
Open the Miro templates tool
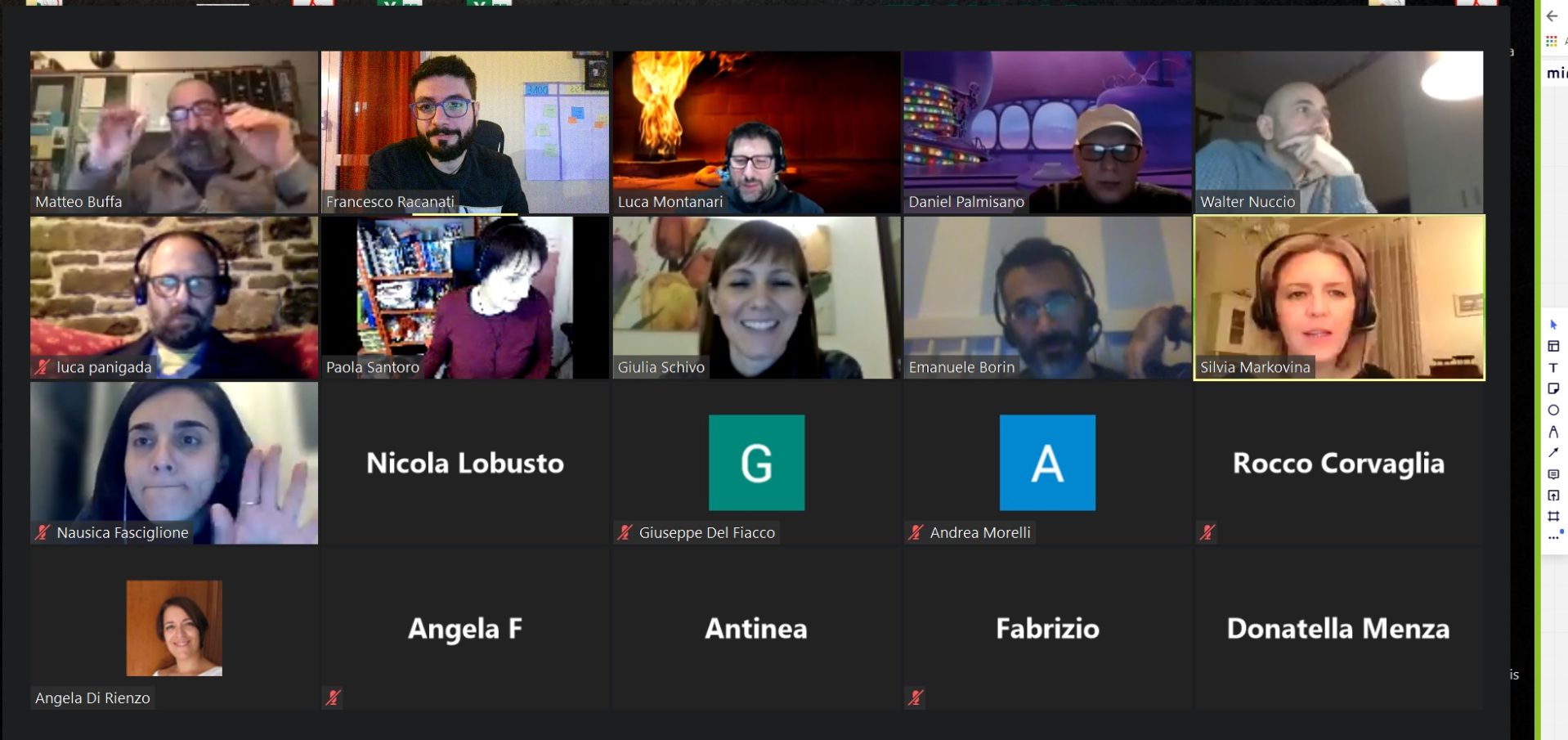[x=1553, y=346]
